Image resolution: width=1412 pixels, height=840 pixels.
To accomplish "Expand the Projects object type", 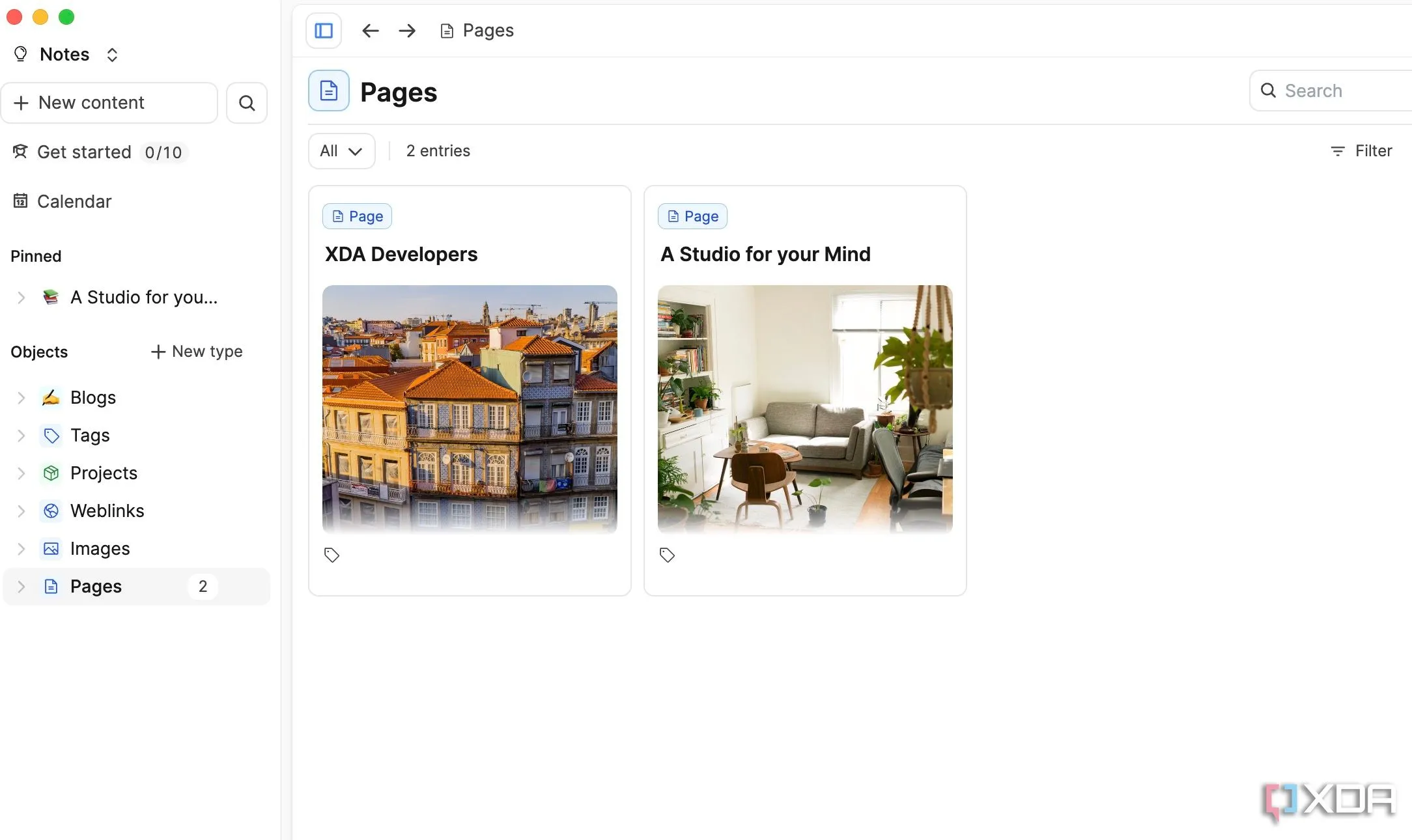I will (21, 473).
